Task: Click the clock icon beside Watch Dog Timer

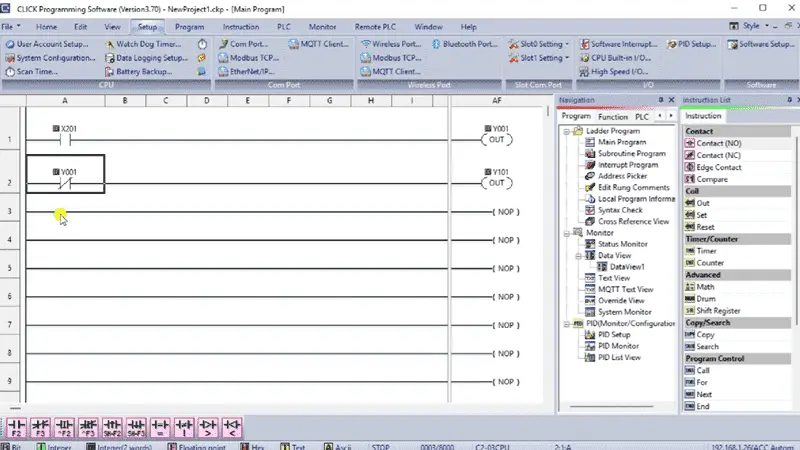Action: [203, 44]
